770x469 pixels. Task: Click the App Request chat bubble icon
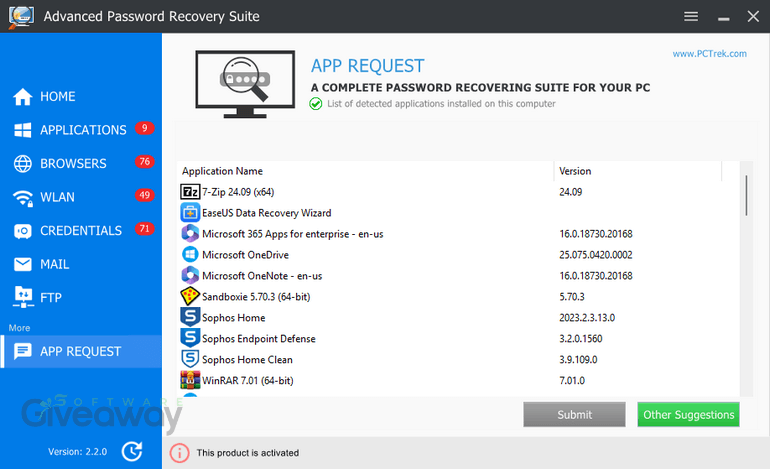23,351
